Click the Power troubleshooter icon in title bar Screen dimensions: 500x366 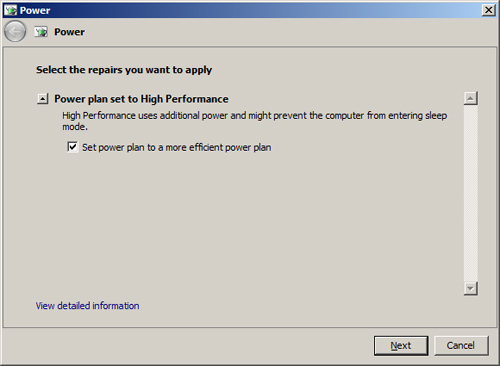[10, 10]
